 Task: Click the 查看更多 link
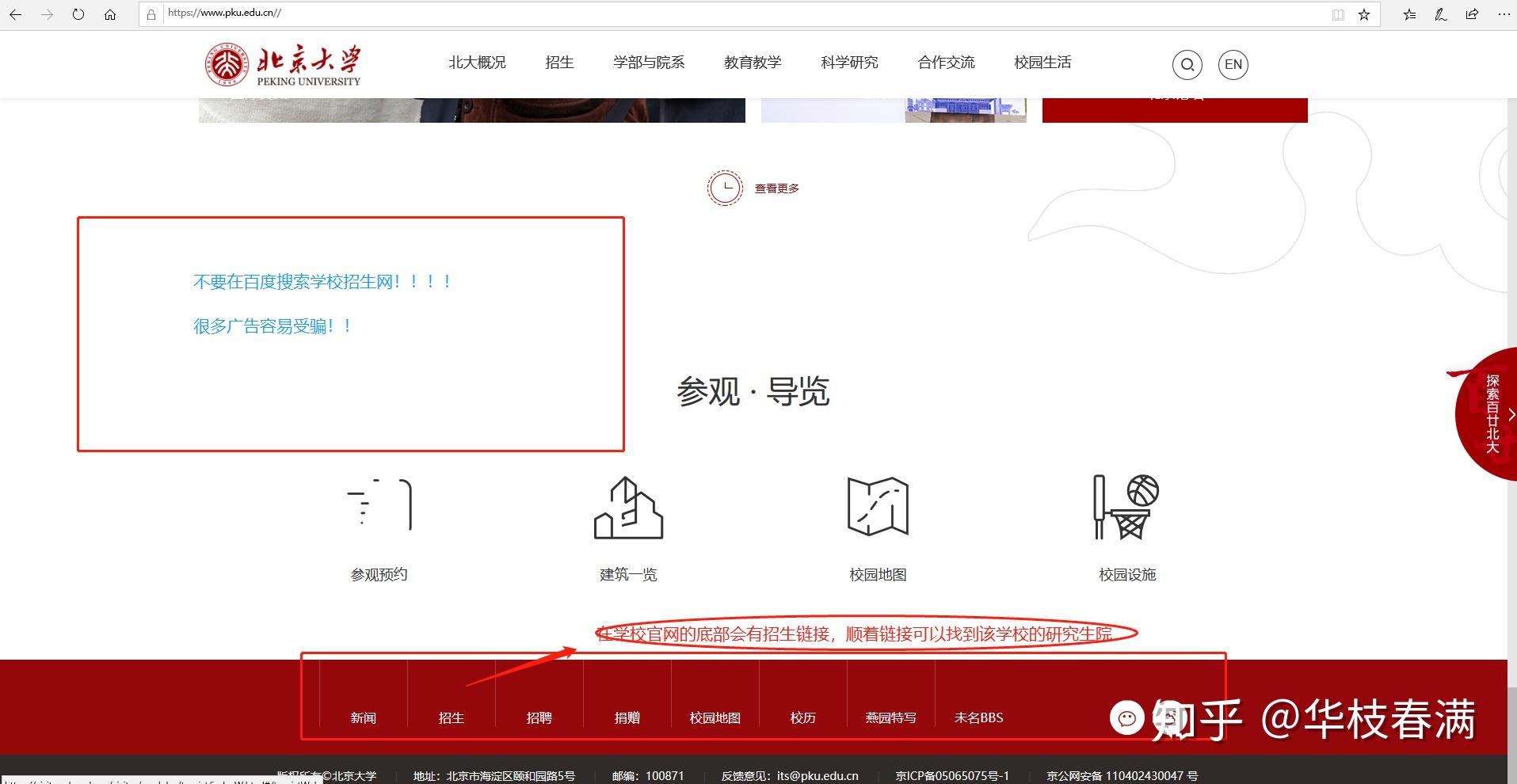(x=776, y=188)
